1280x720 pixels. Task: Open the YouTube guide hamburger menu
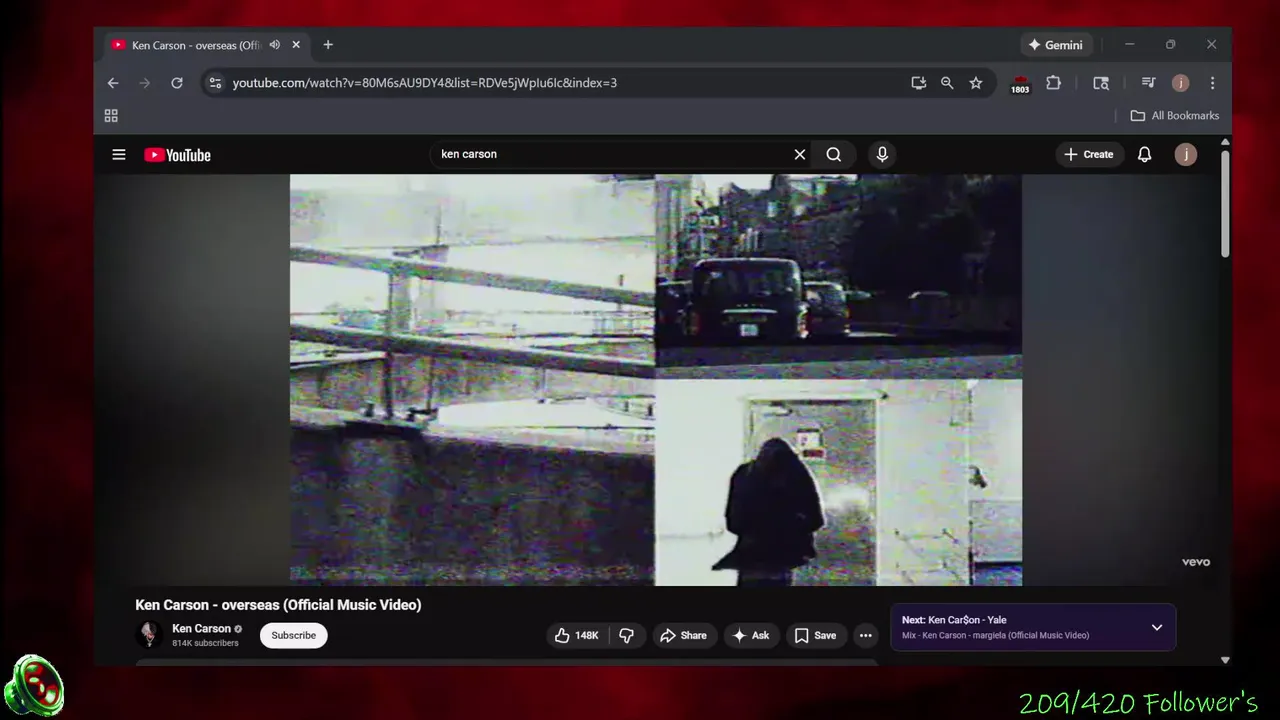(x=119, y=154)
